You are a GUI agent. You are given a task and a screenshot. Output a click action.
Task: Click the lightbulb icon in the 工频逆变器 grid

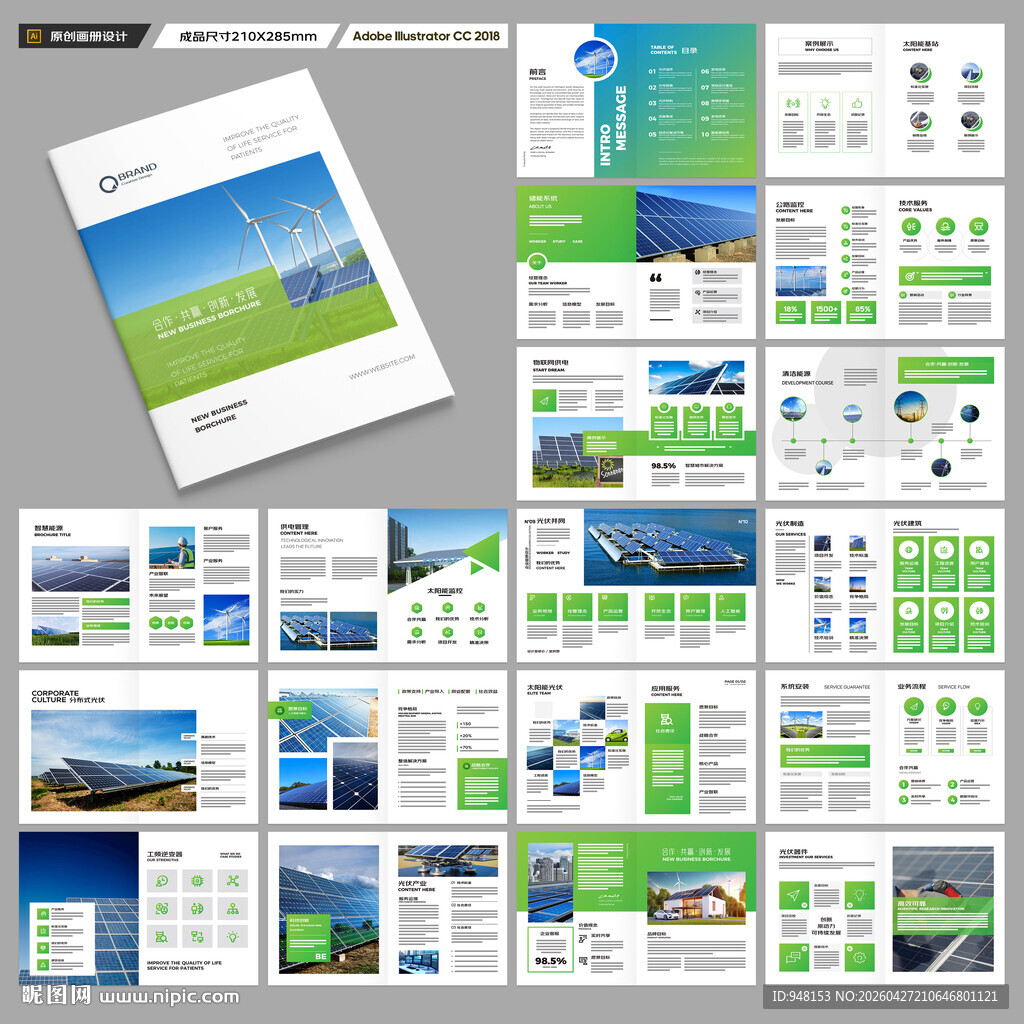click(232, 936)
